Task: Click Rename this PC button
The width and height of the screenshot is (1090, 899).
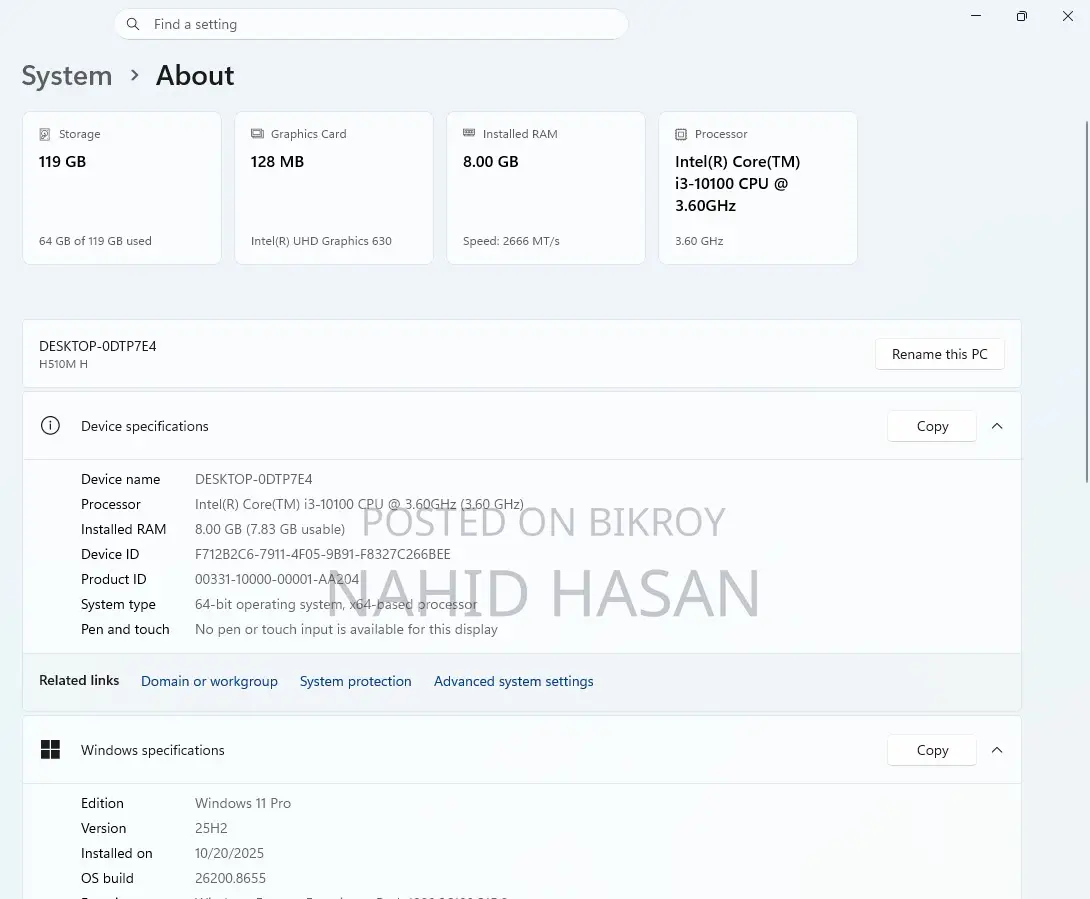Action: pyautogui.click(x=939, y=354)
